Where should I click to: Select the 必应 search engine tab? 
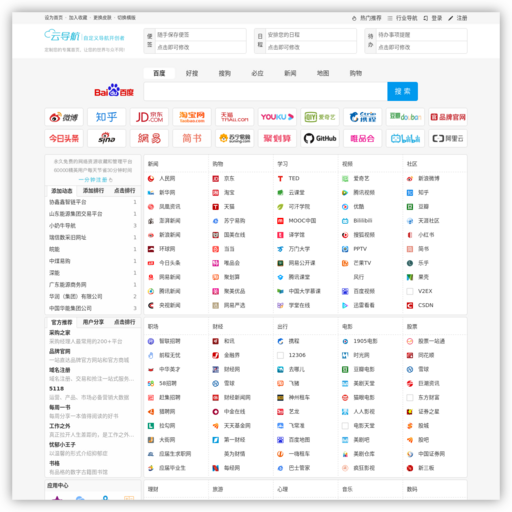click(x=257, y=73)
